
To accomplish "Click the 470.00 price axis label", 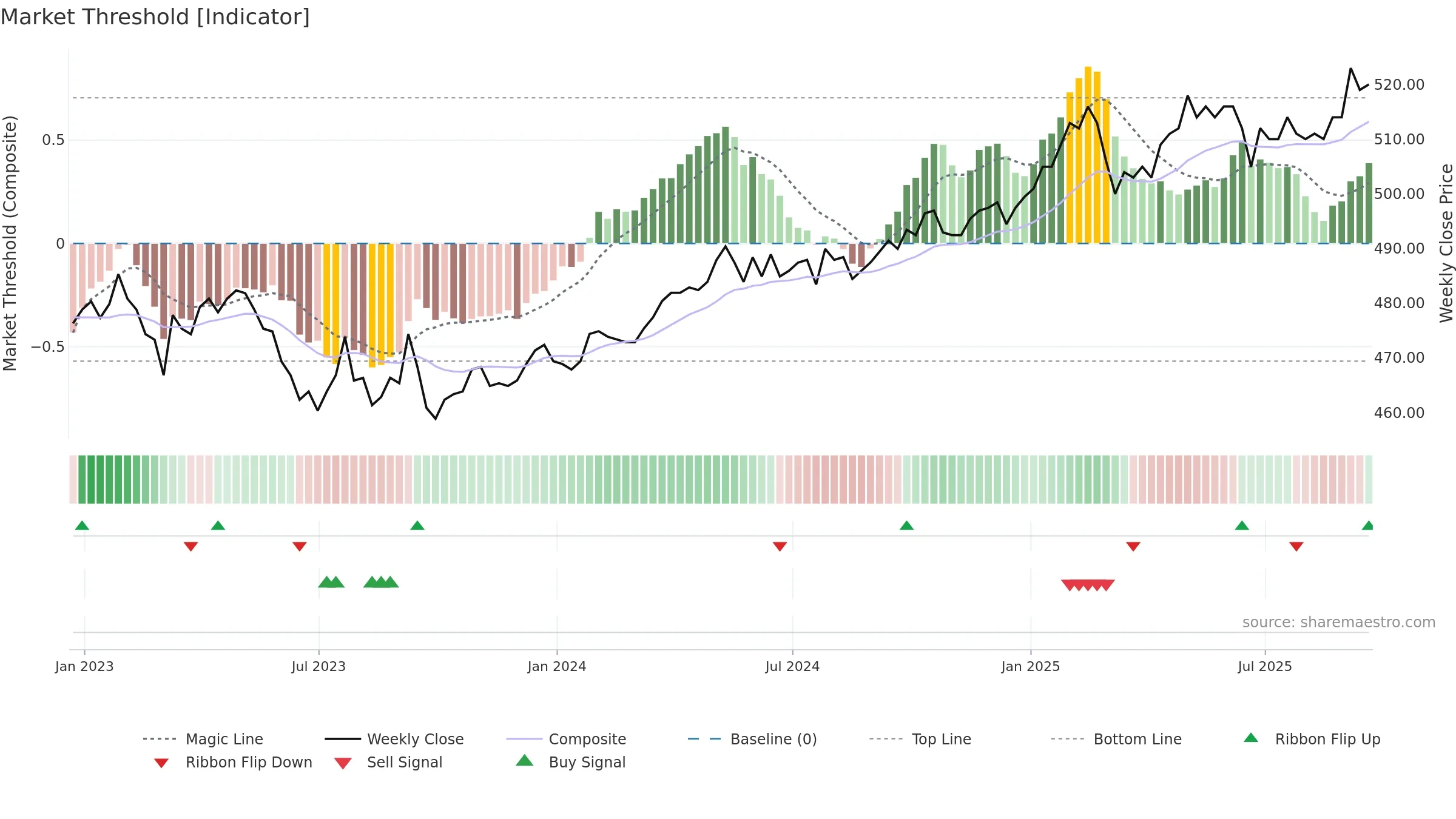I will tap(1399, 357).
